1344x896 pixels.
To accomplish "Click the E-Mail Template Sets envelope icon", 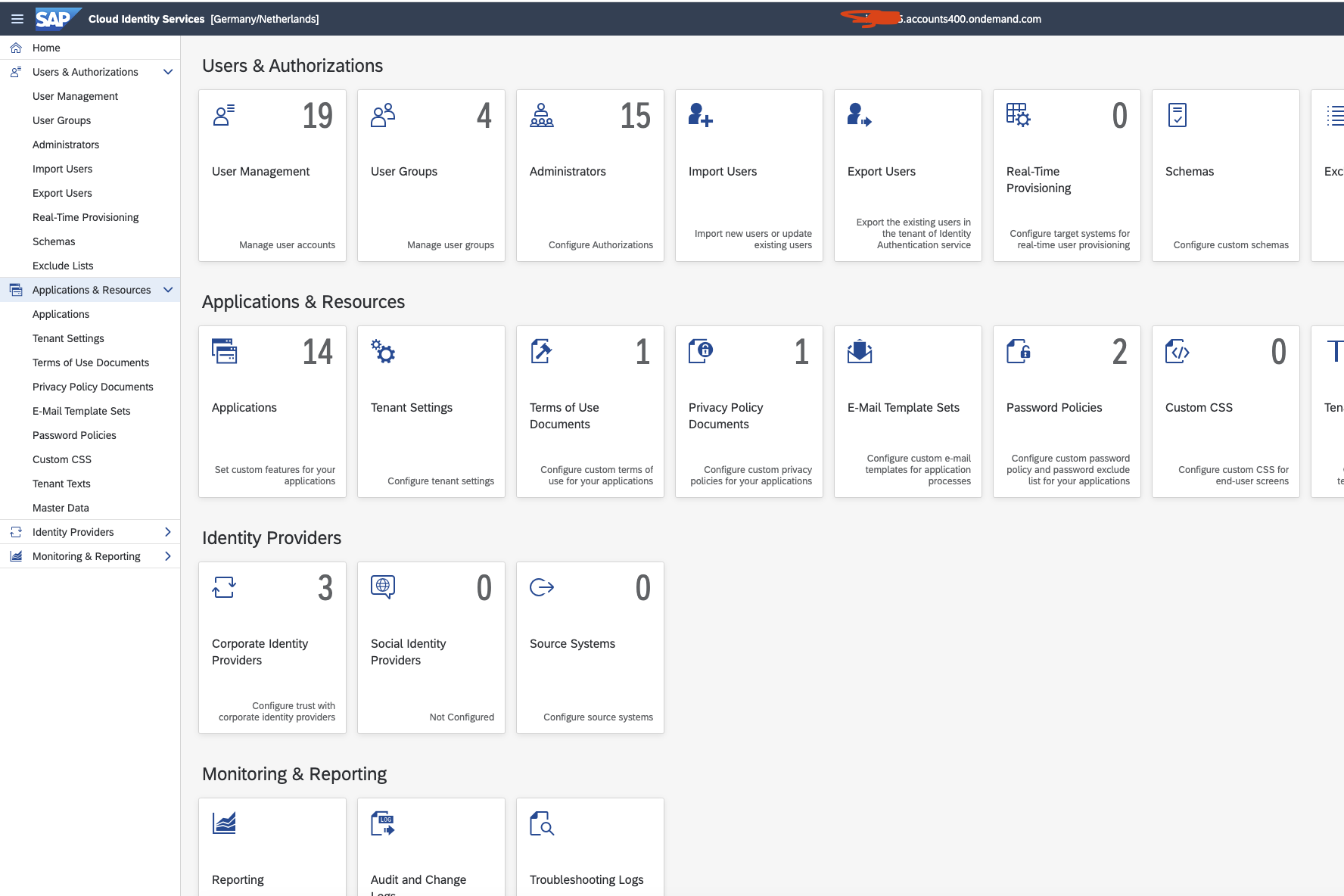I will [860, 351].
